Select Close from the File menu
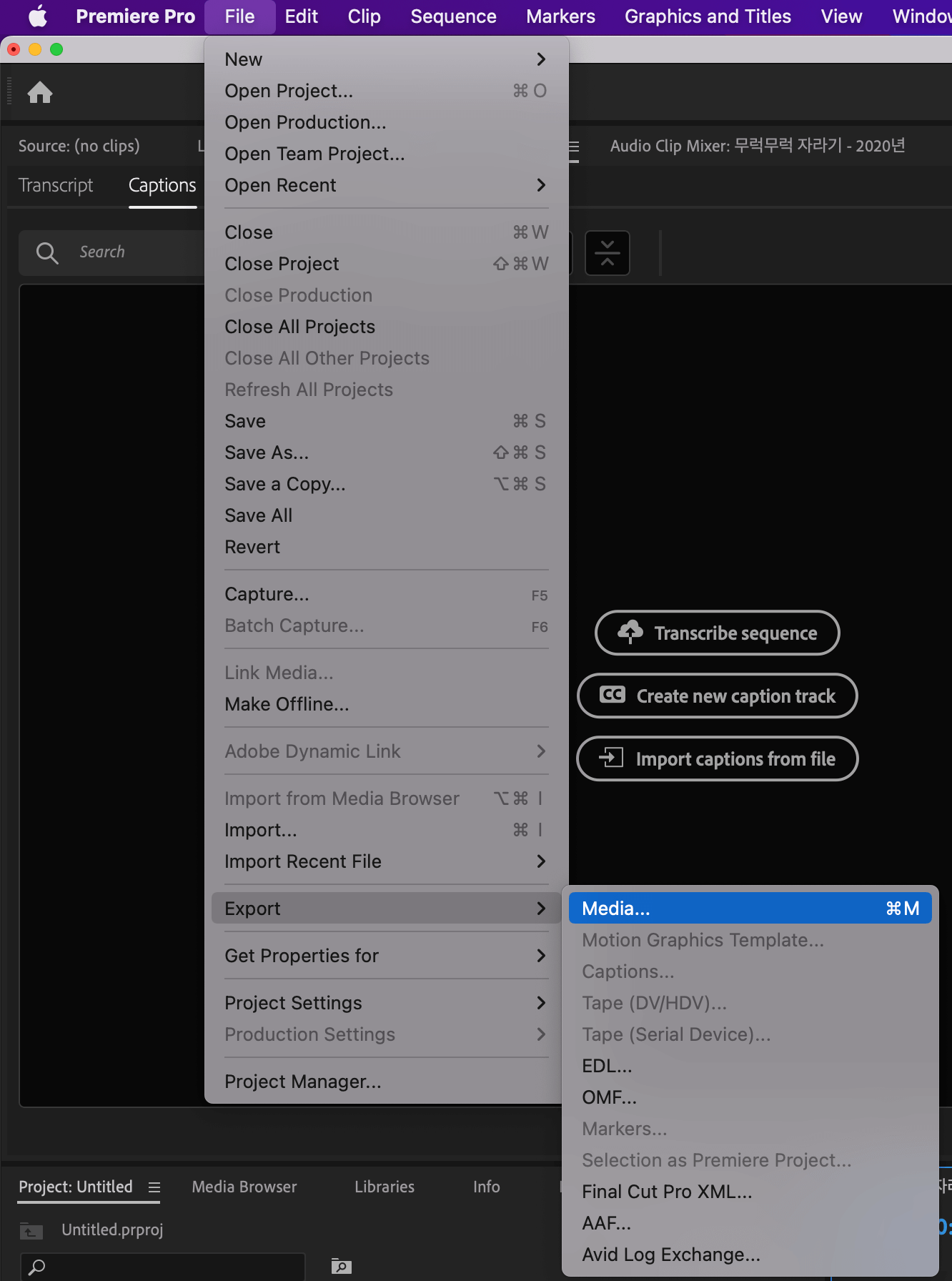This screenshot has width=952, height=1281. [386, 232]
